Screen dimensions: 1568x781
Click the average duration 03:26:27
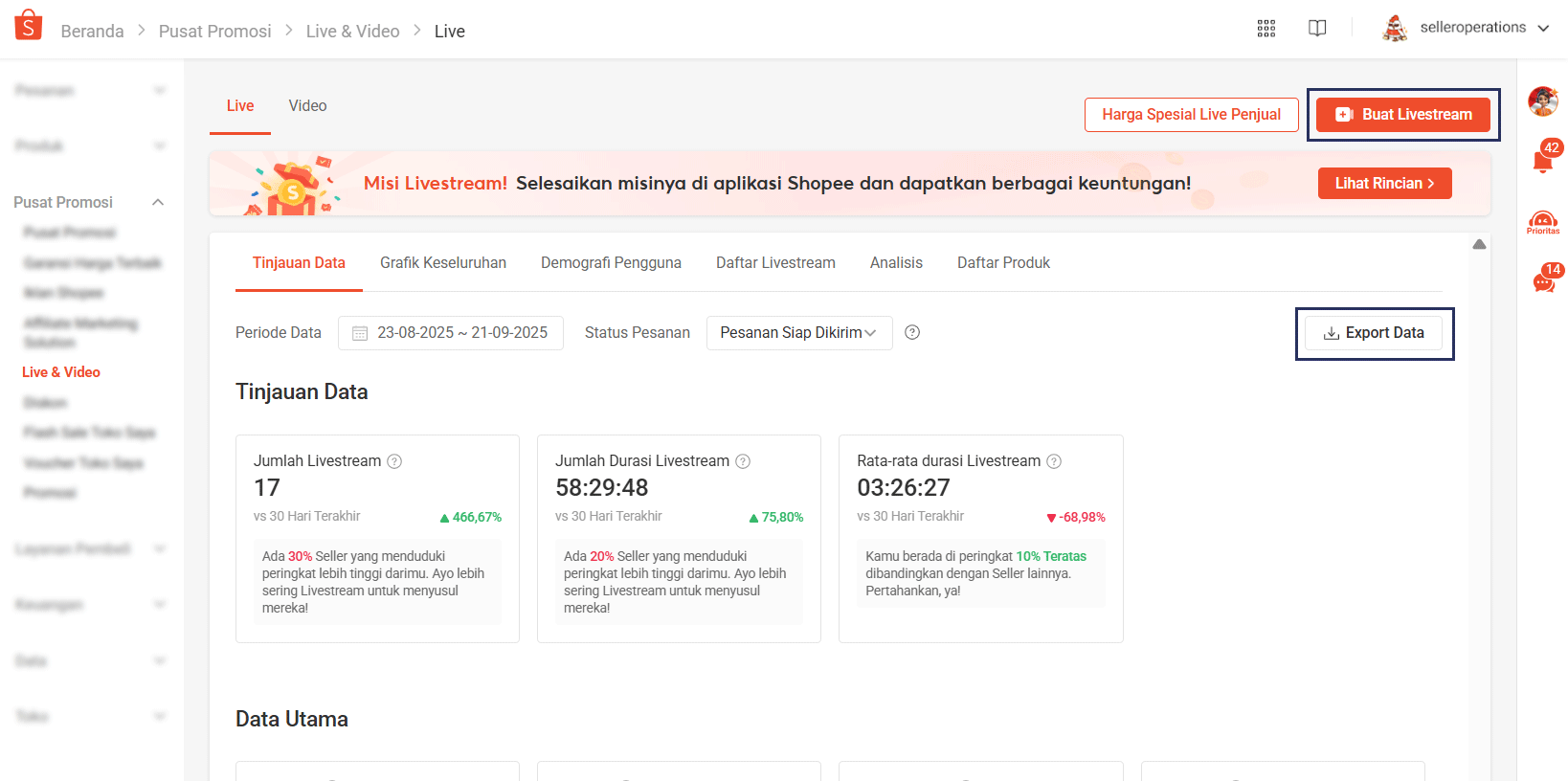[x=904, y=488]
